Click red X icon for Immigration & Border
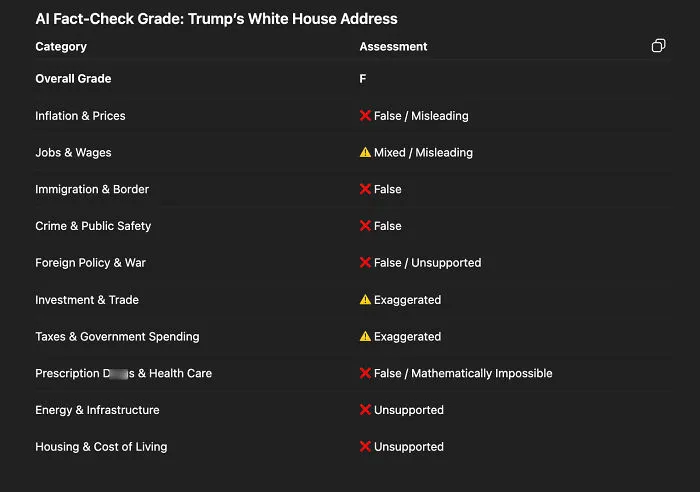The width and height of the screenshot is (700, 492). click(x=365, y=189)
